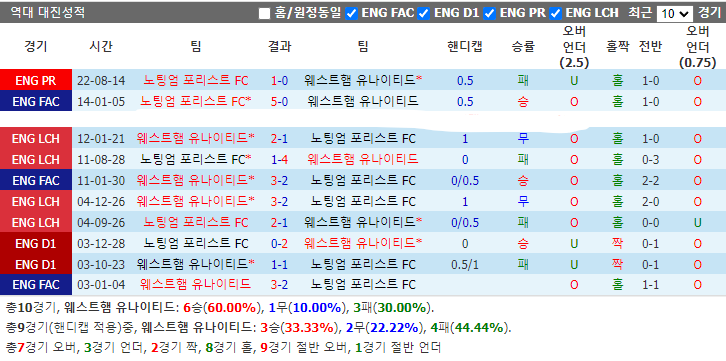The height and width of the screenshot is (361, 726).
Task: Click the ENG FAC league tag for 11-01-30
Action: pos(36,180)
